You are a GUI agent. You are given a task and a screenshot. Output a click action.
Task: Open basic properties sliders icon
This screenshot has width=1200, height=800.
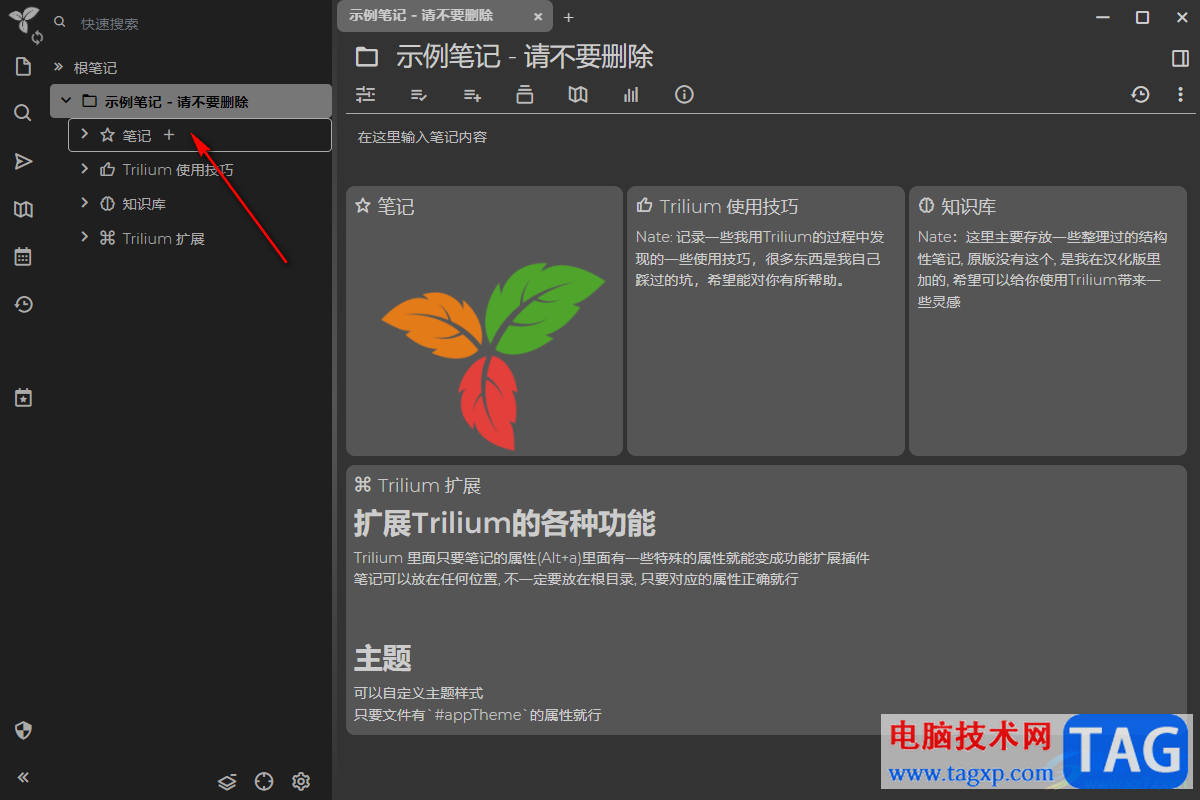366,95
